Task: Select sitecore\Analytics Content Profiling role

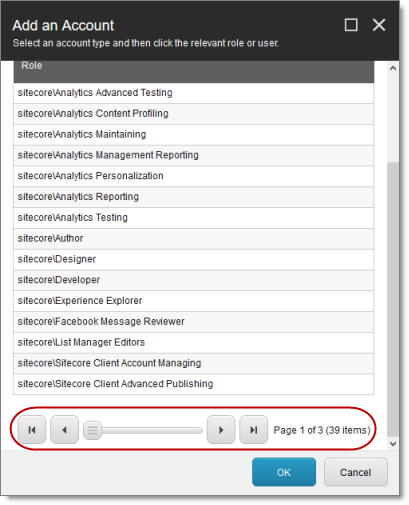Action: coord(194,114)
